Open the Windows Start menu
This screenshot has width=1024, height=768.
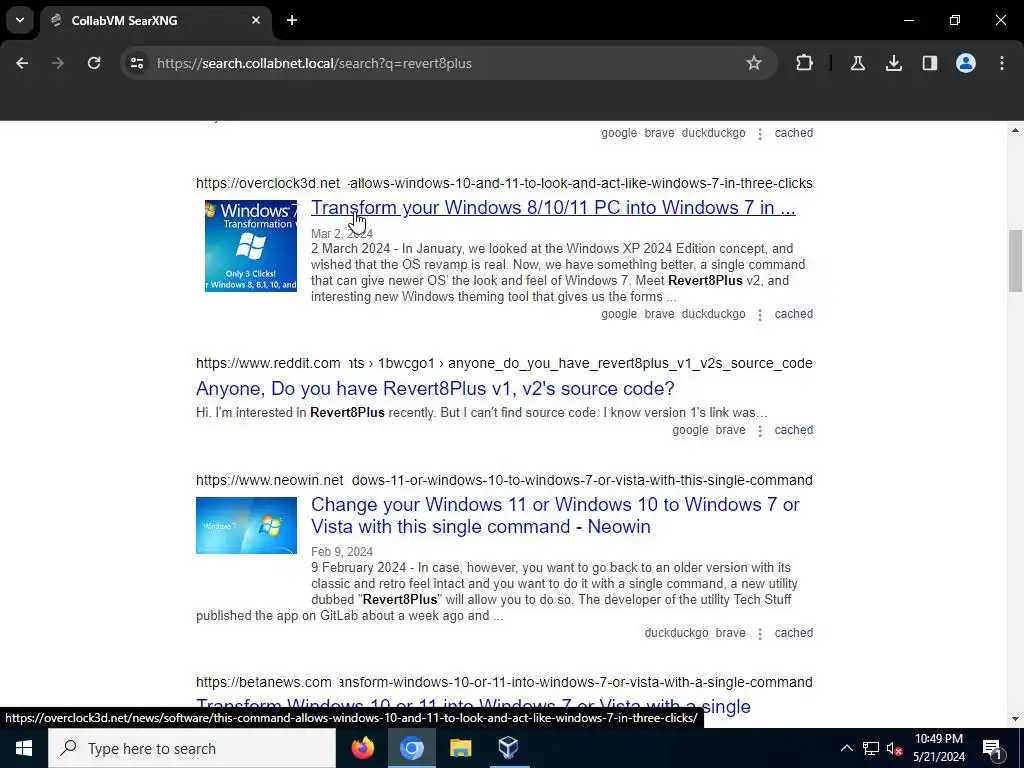tap(24, 748)
